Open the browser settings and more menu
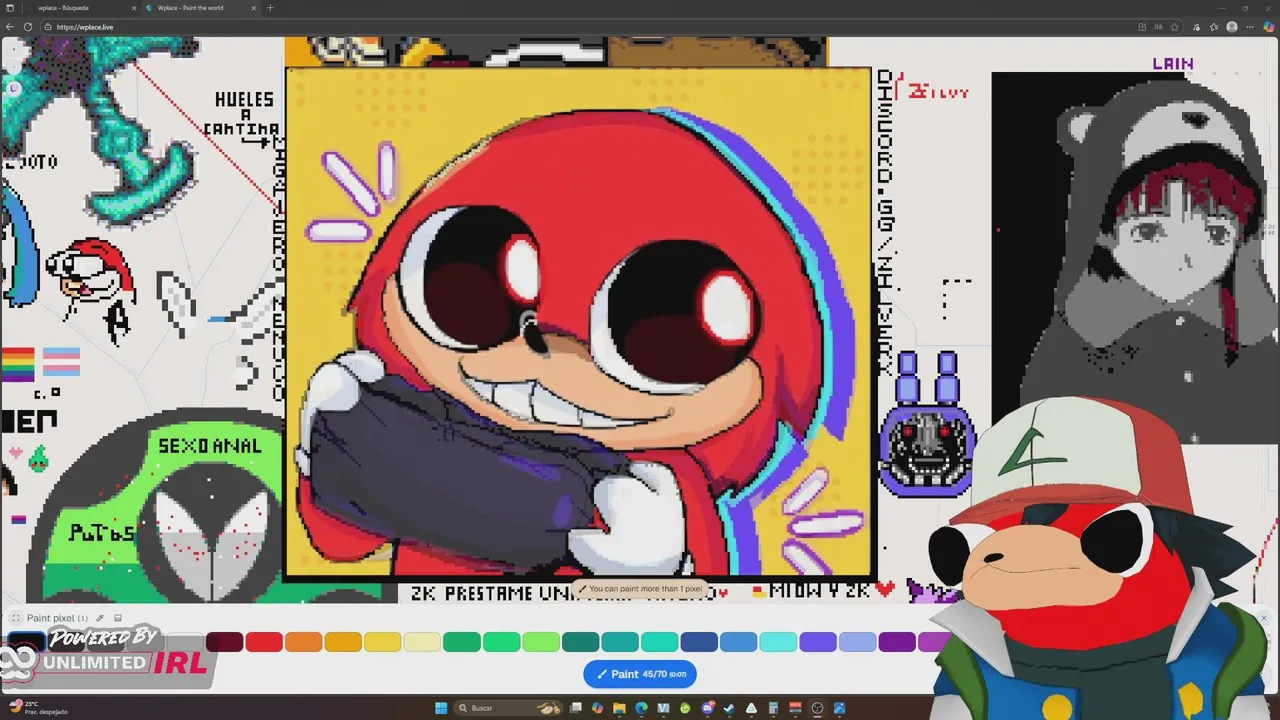Image resolution: width=1280 pixels, height=720 pixels. pos(1250,27)
